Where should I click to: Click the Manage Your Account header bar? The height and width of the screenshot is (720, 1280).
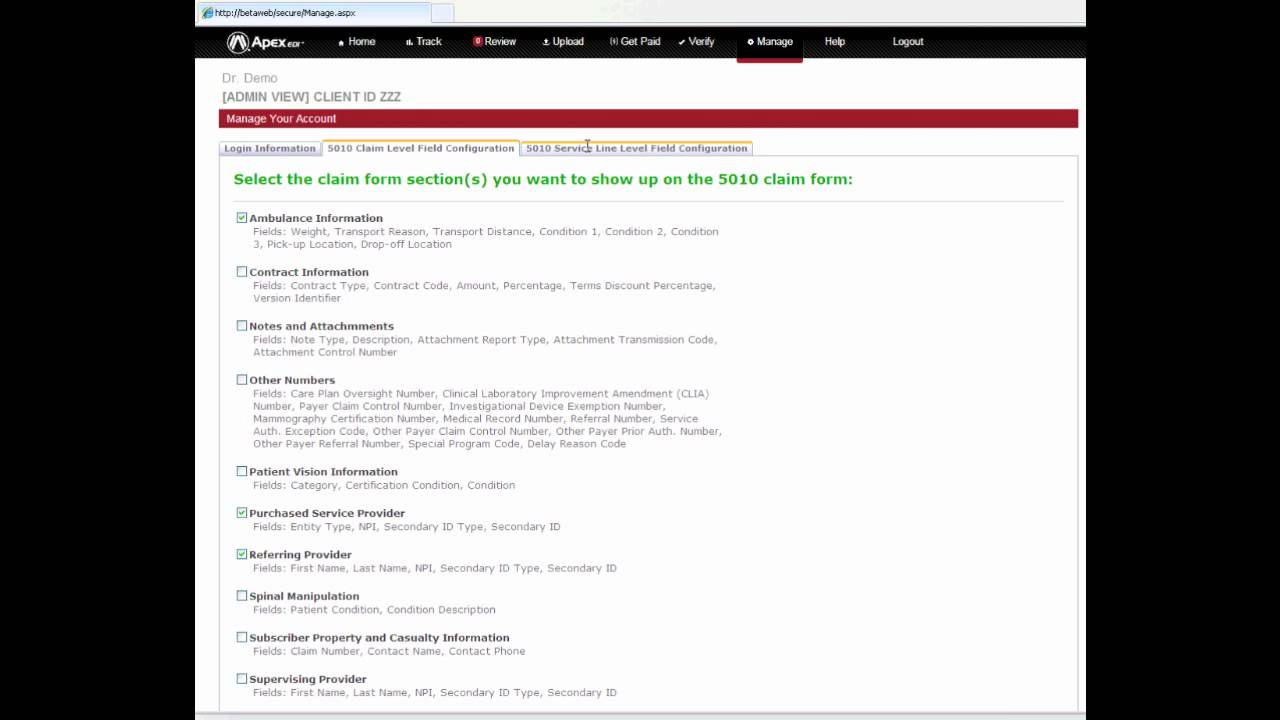coord(648,118)
